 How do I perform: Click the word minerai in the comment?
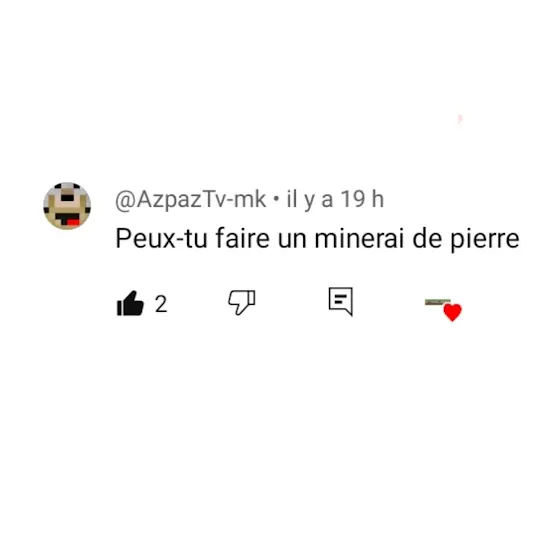[x=360, y=239]
